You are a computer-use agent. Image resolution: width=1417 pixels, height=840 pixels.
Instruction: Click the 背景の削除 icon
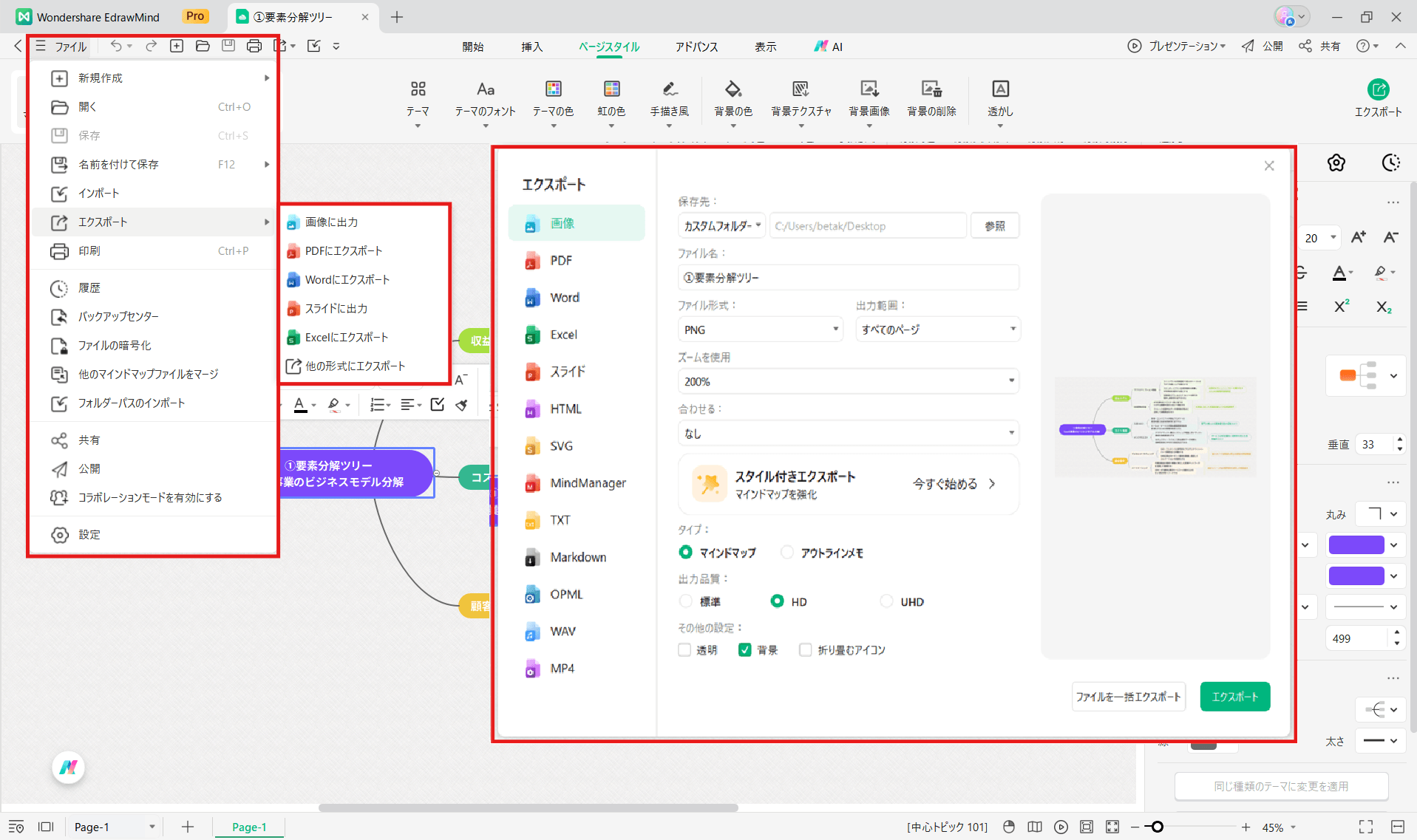click(x=931, y=89)
